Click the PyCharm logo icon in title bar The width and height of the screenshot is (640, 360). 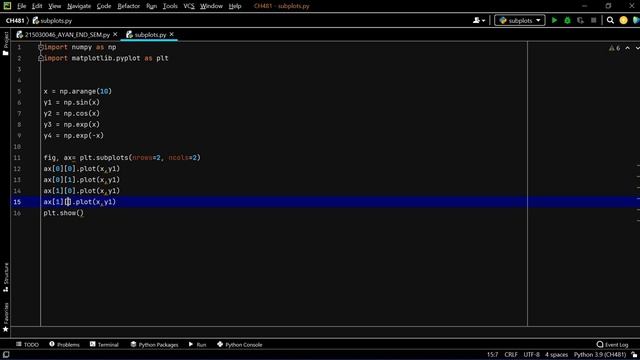point(7,6)
